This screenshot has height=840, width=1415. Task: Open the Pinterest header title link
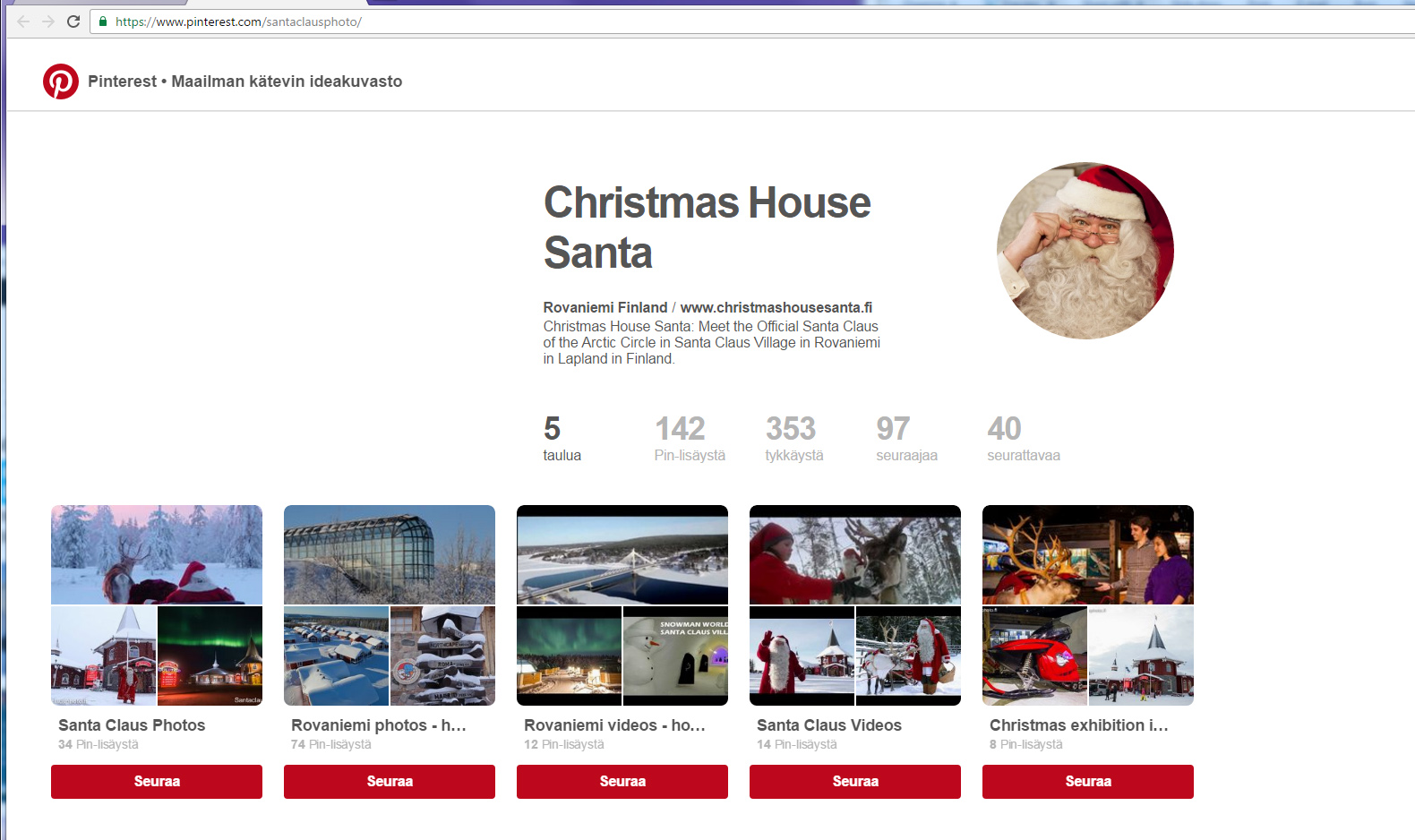click(244, 81)
